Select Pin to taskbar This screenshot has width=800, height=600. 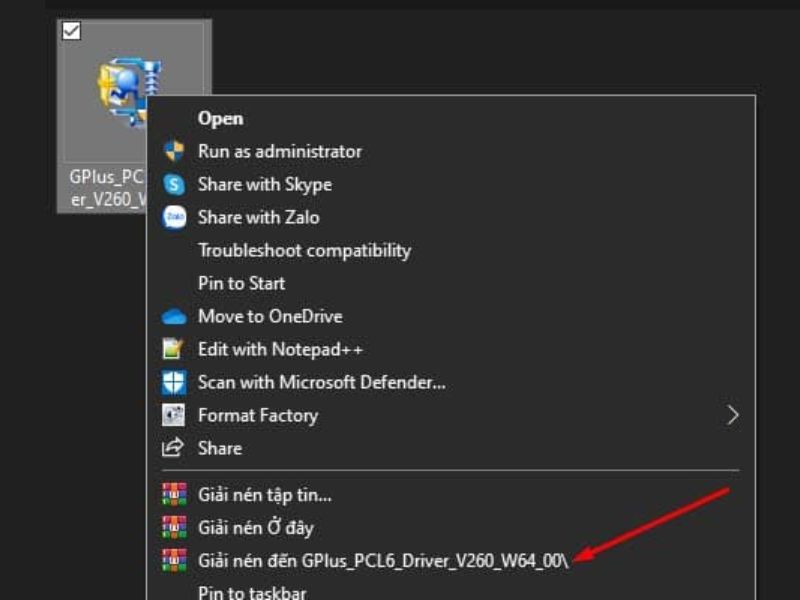click(x=252, y=592)
